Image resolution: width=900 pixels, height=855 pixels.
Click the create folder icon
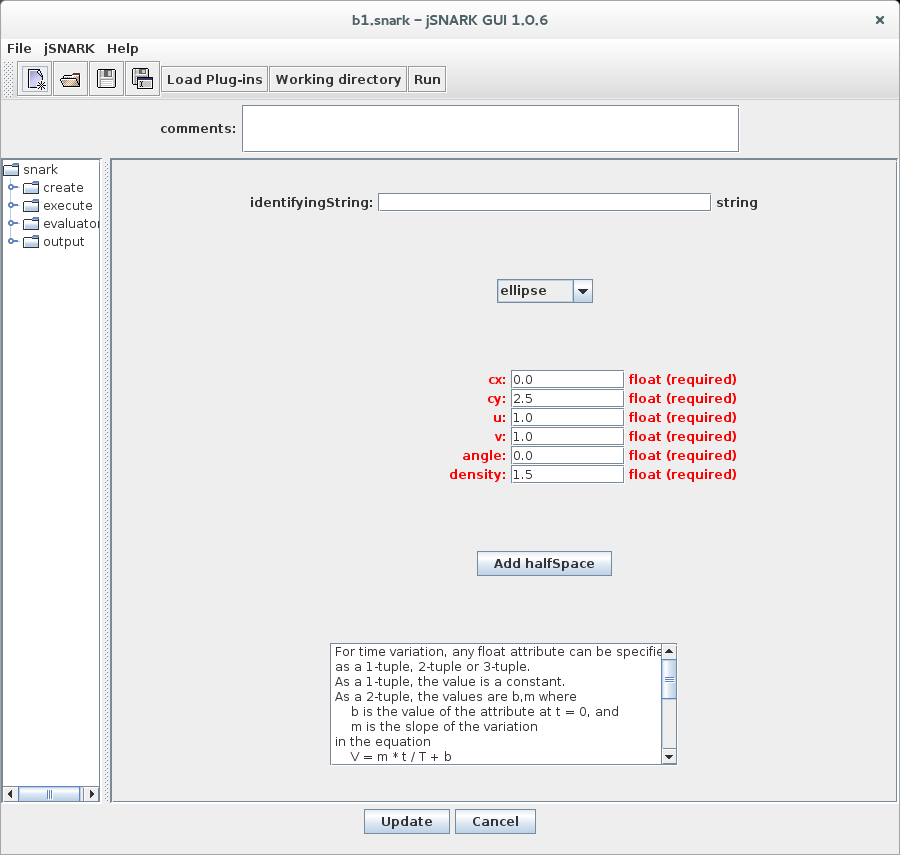[x=31, y=188]
